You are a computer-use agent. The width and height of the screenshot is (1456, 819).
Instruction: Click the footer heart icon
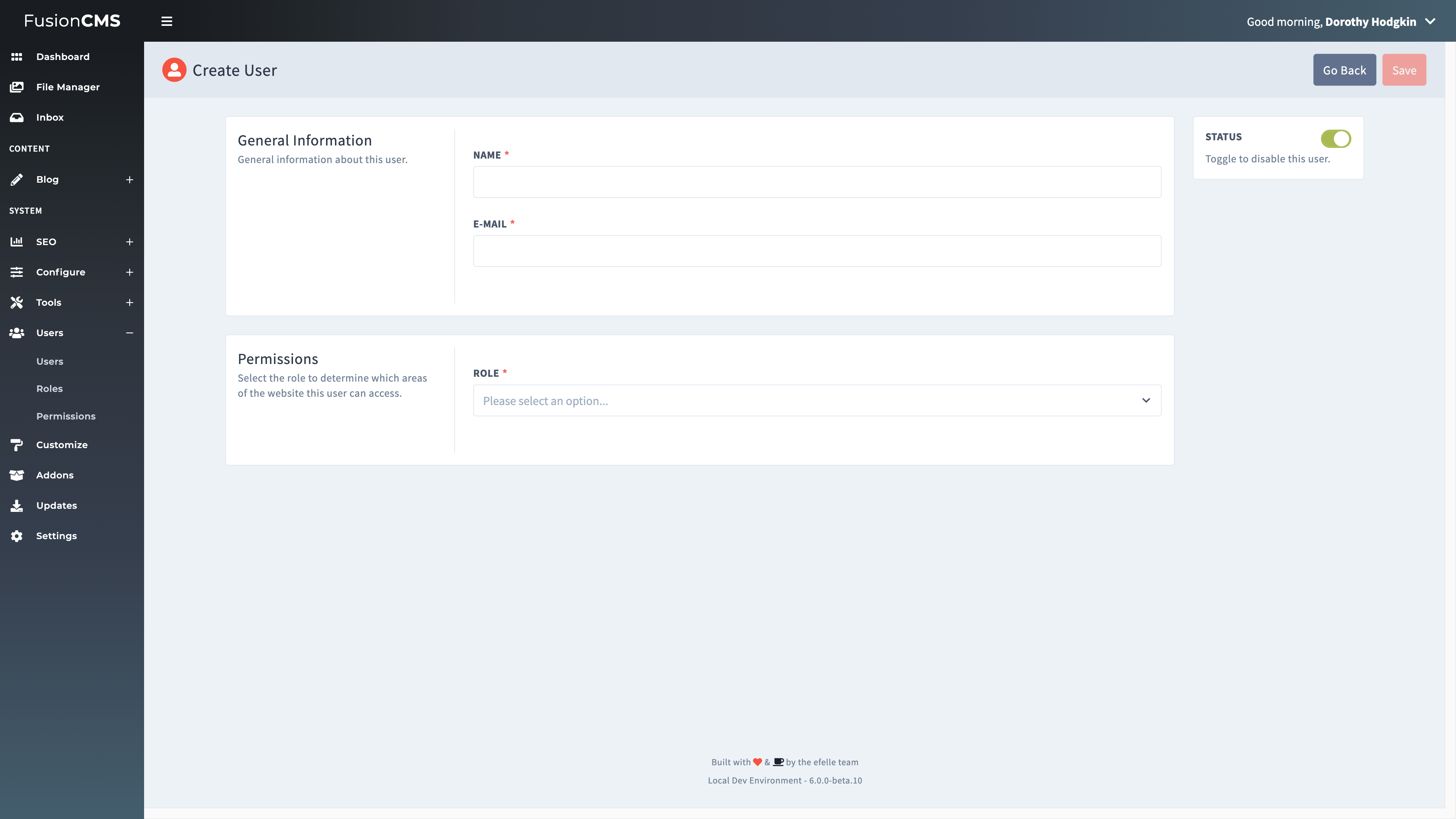(757, 762)
